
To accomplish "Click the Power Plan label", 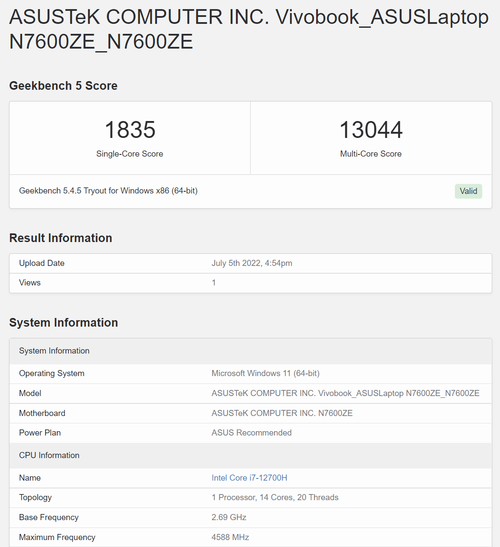I will coord(40,433).
